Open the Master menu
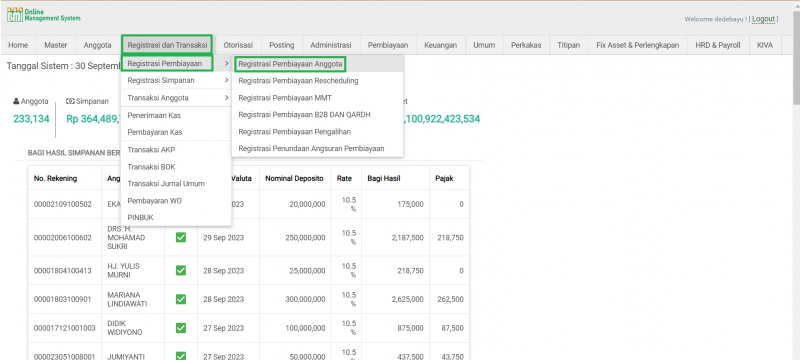The image size is (800, 360). [56, 45]
